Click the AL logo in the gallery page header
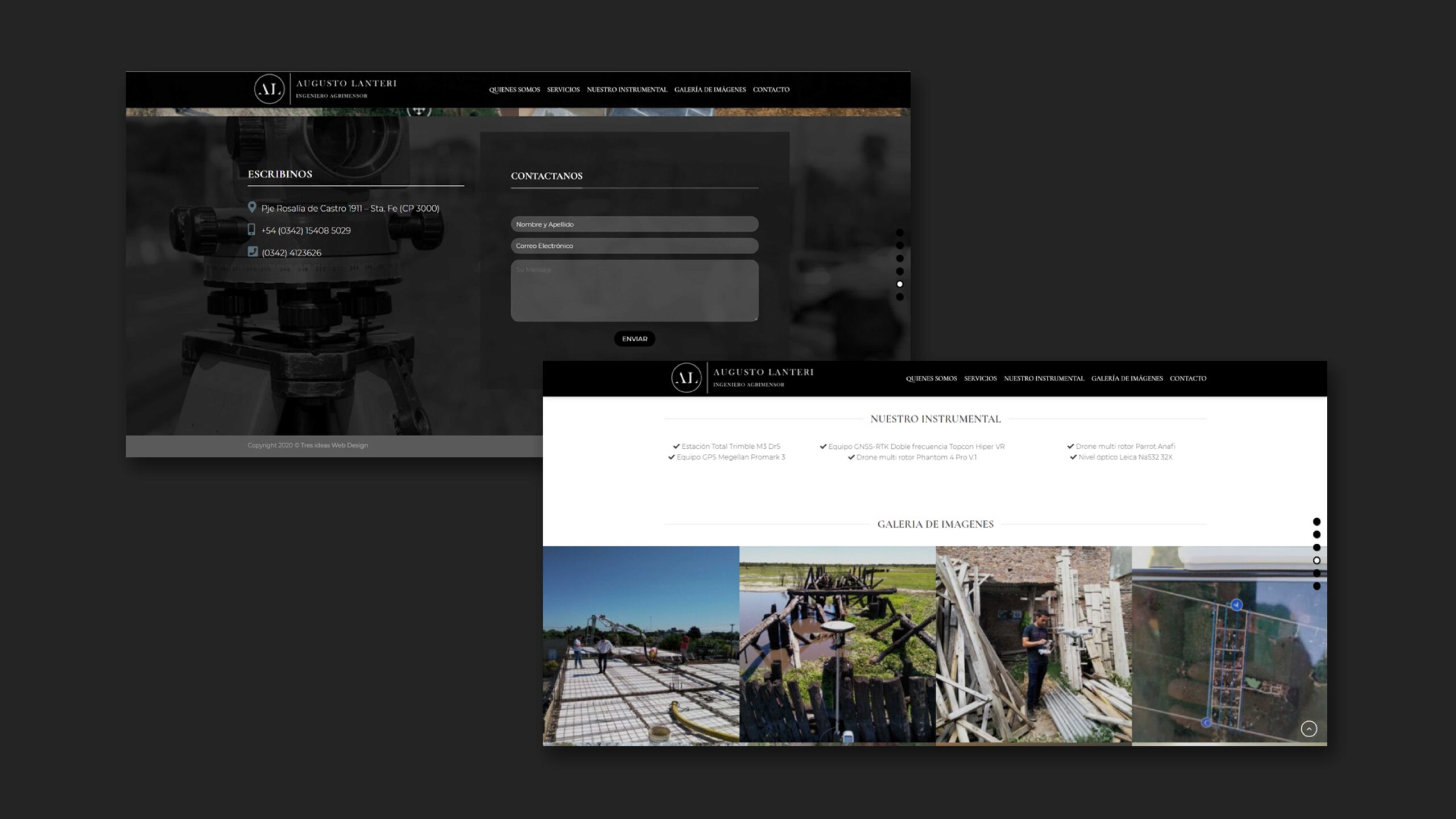1456x819 pixels. [686, 378]
